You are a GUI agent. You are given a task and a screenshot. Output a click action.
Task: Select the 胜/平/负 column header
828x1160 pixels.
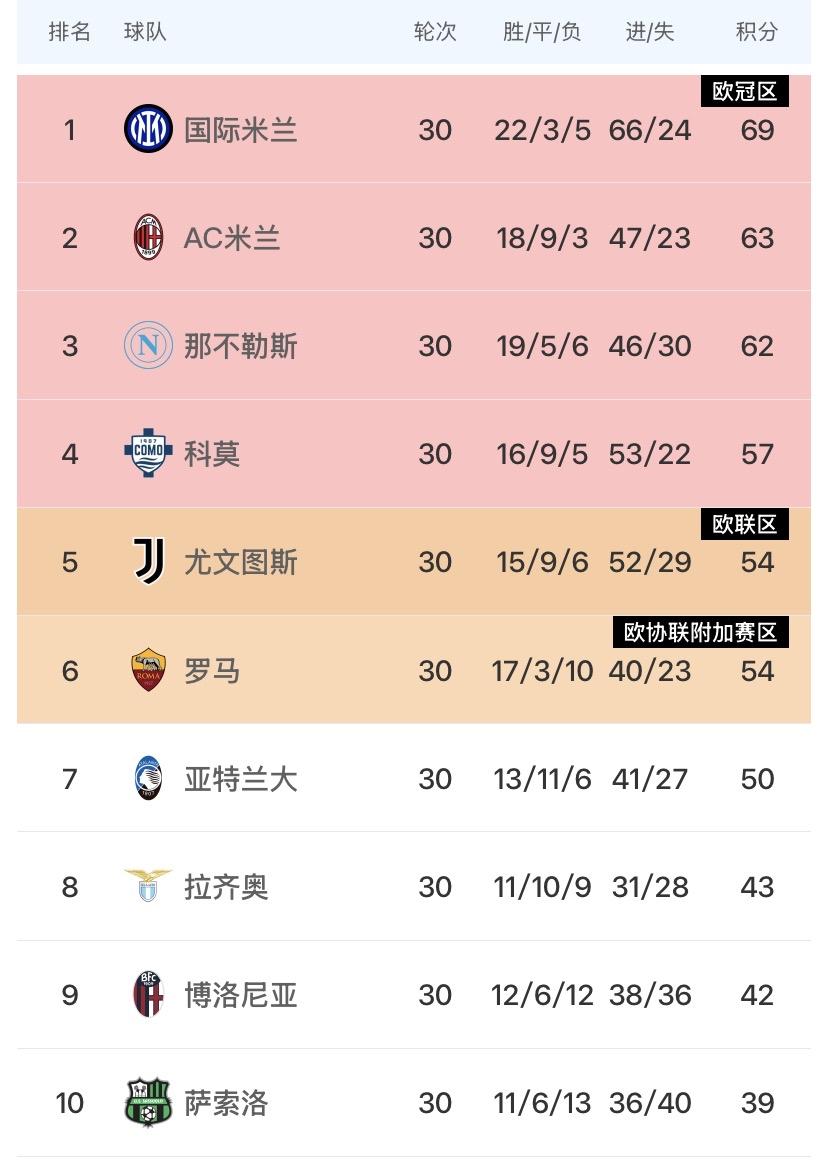542,32
